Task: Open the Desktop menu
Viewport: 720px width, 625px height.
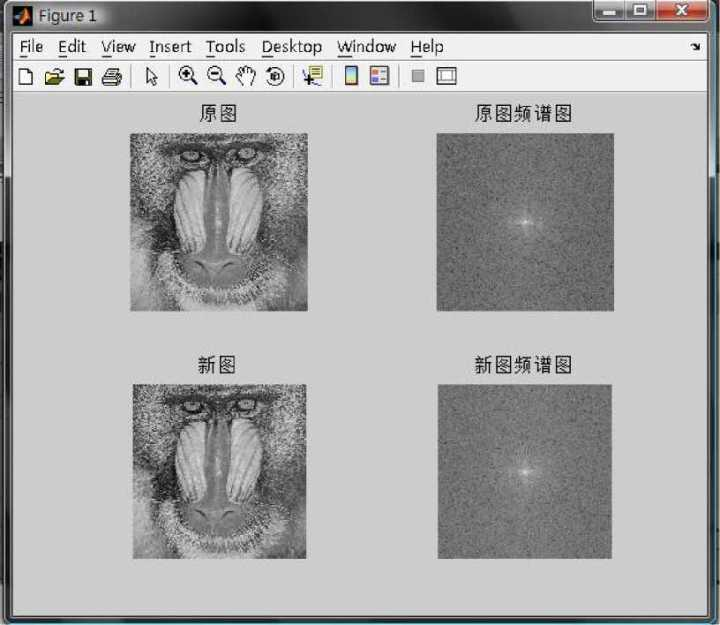Action: click(292, 47)
